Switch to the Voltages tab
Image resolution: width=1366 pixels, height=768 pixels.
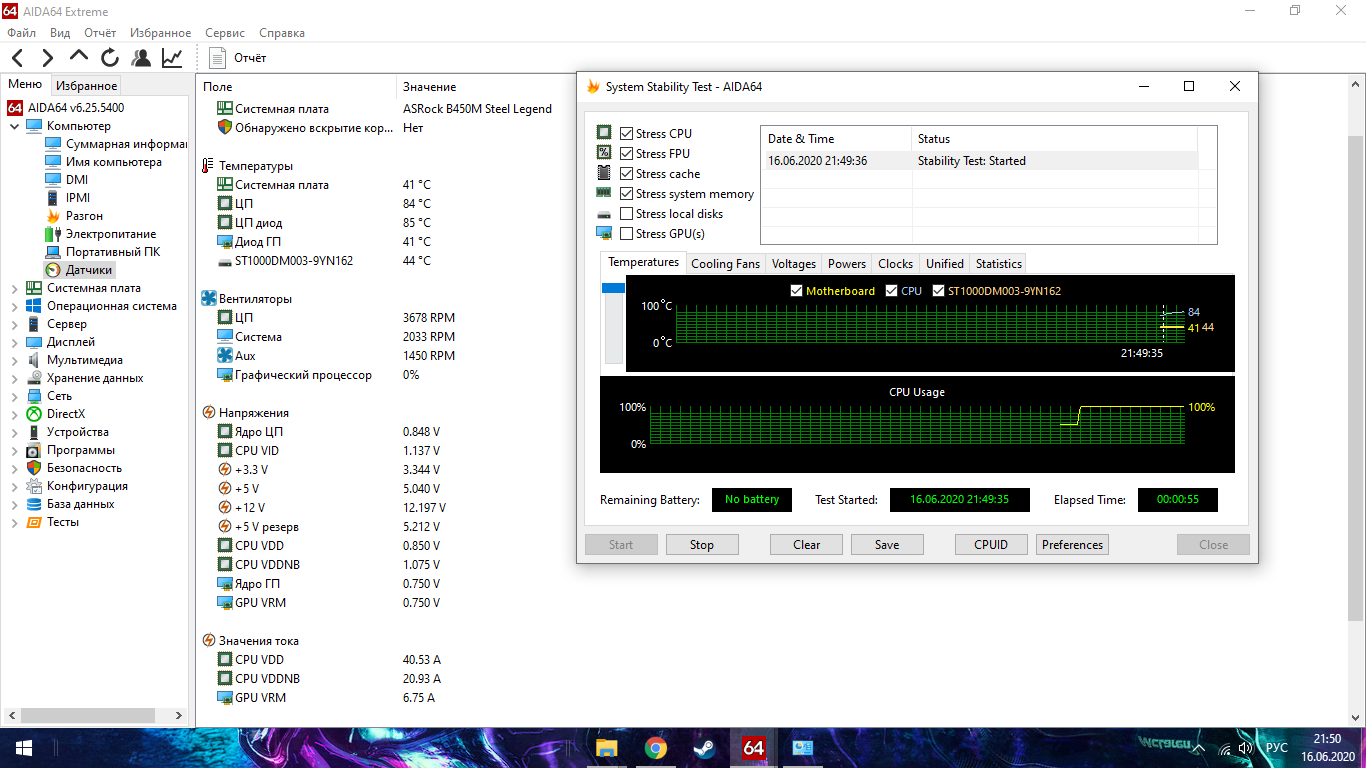click(x=794, y=264)
